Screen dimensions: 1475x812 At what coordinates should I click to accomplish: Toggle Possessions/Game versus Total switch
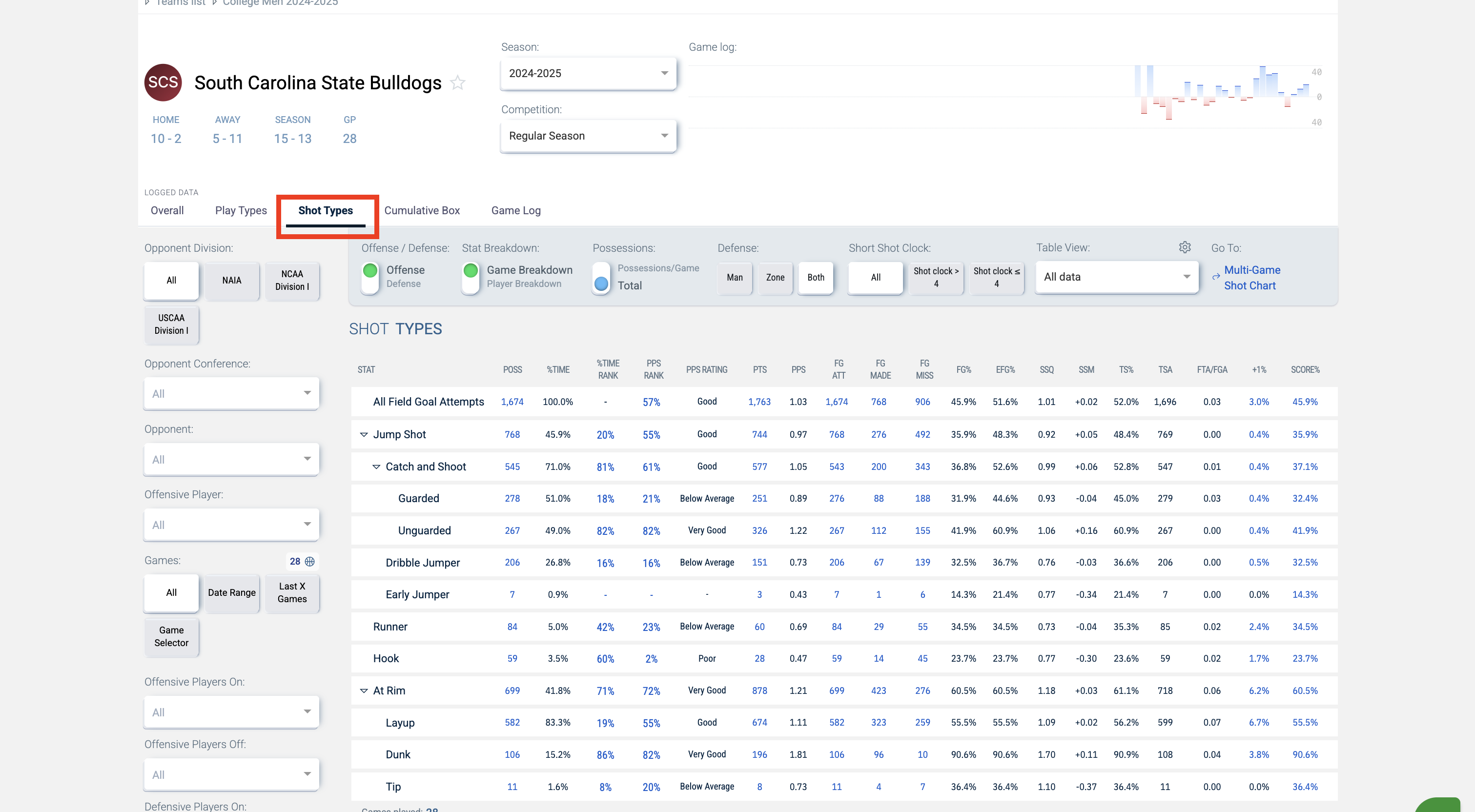[601, 277]
